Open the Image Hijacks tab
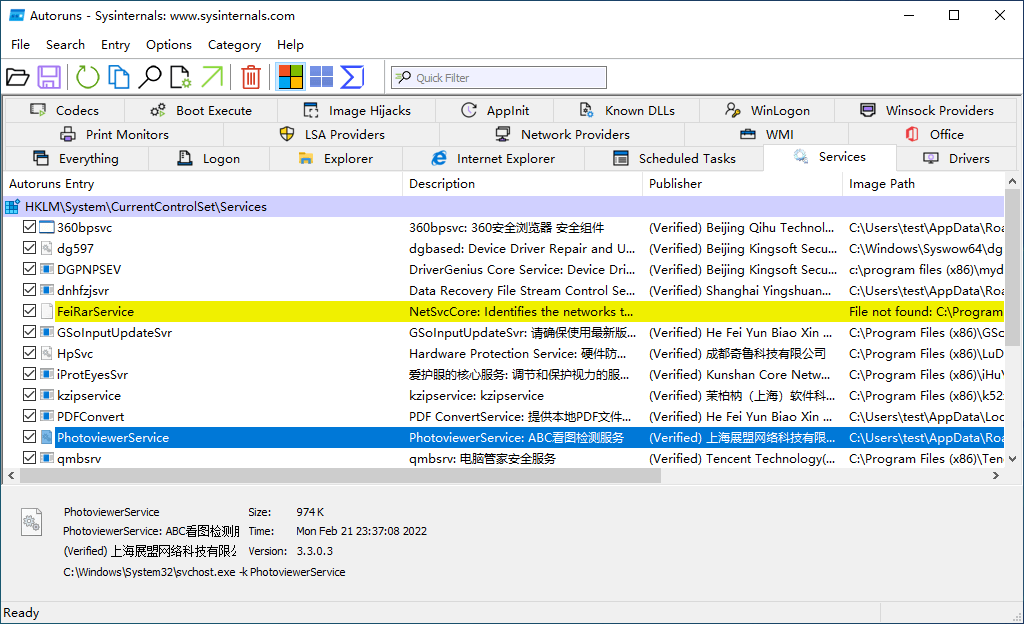 tap(357, 110)
